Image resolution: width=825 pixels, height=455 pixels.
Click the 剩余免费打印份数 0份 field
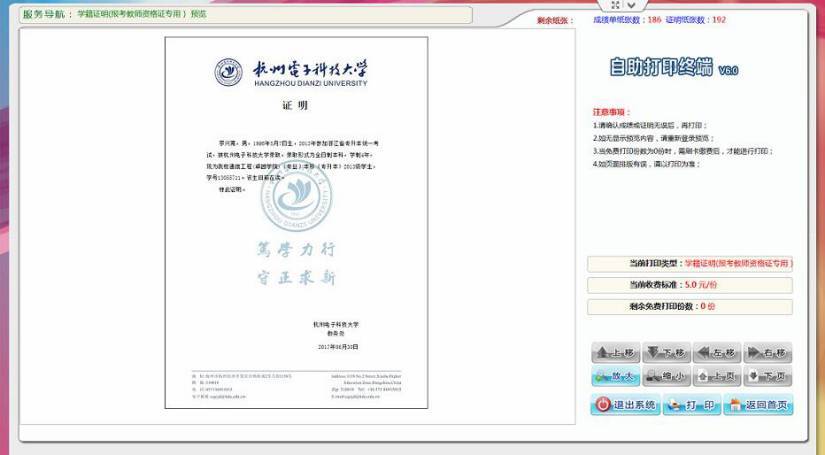690,306
